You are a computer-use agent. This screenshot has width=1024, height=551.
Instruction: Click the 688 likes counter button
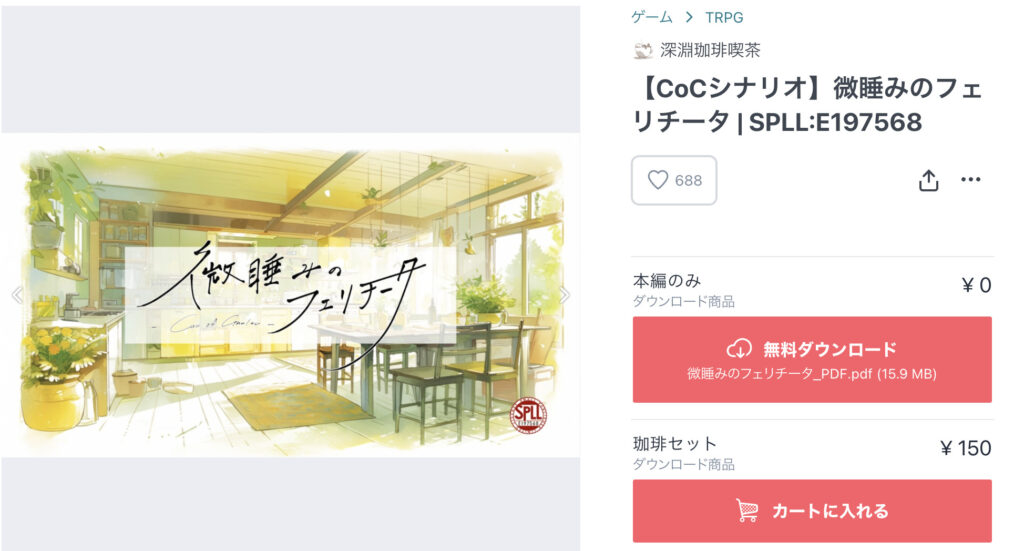click(x=674, y=180)
